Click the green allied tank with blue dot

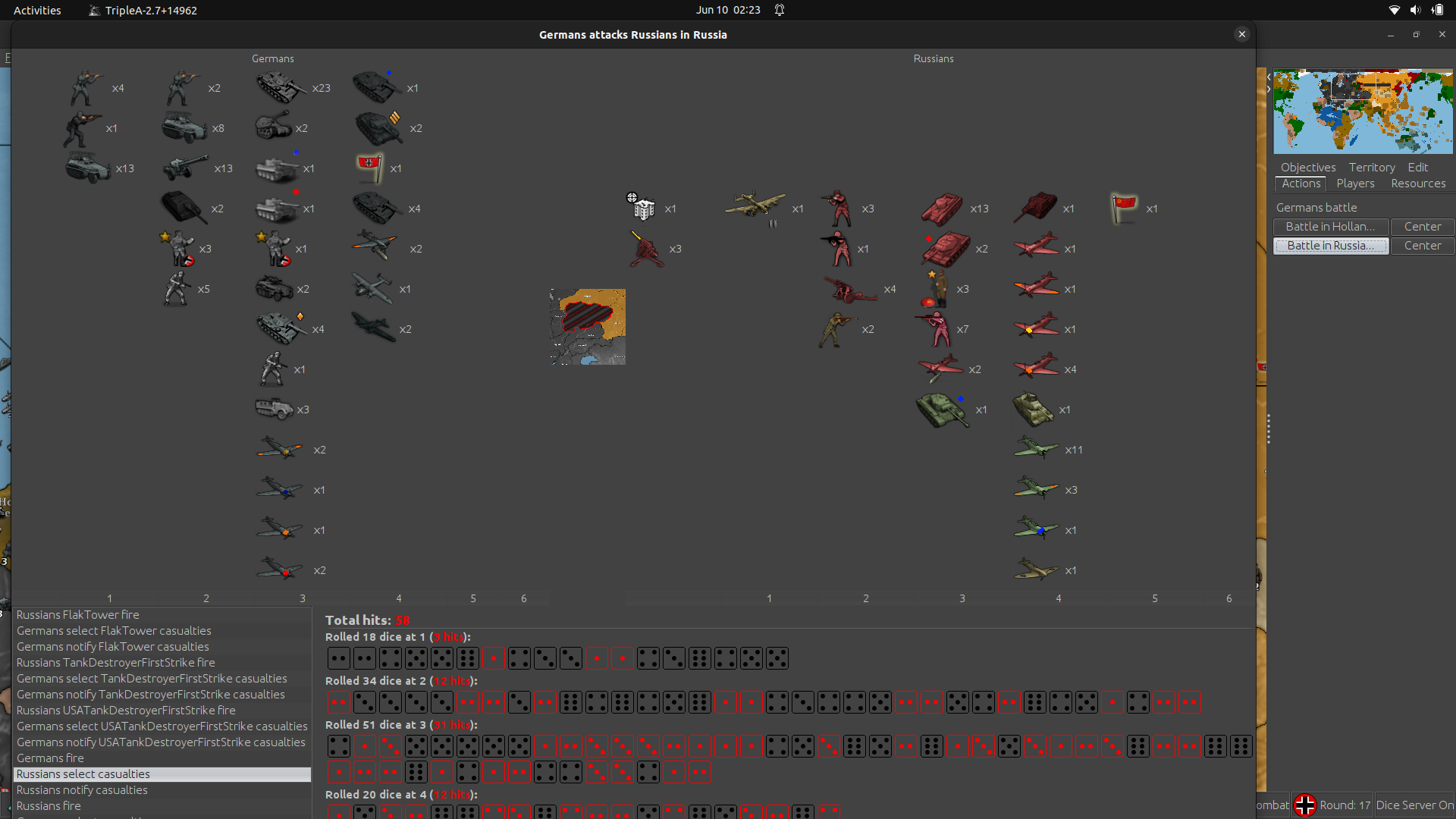coord(943,409)
